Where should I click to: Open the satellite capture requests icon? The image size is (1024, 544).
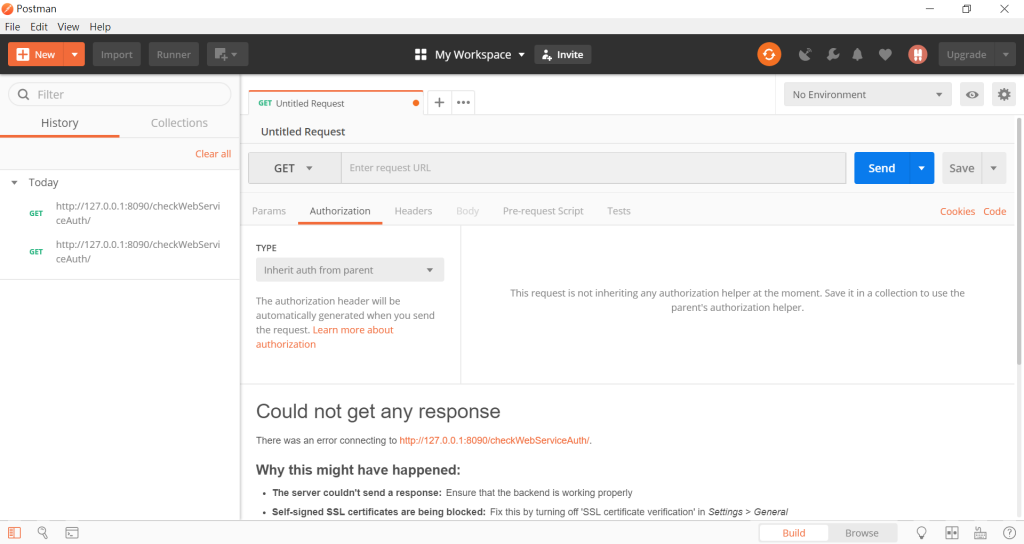805,54
